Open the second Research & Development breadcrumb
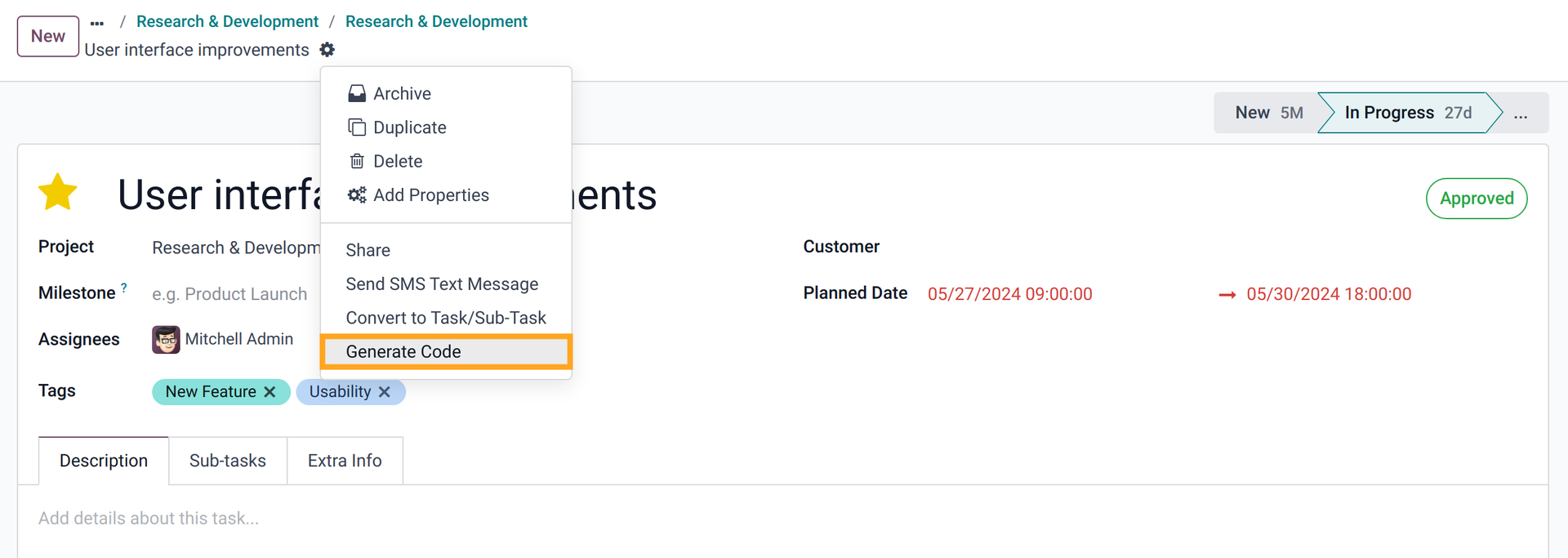 436,21
